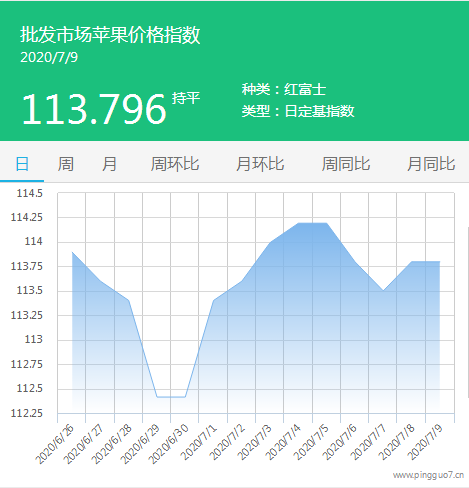Click the 类型：日定基指数 label
The image size is (469, 488).
click(x=298, y=111)
